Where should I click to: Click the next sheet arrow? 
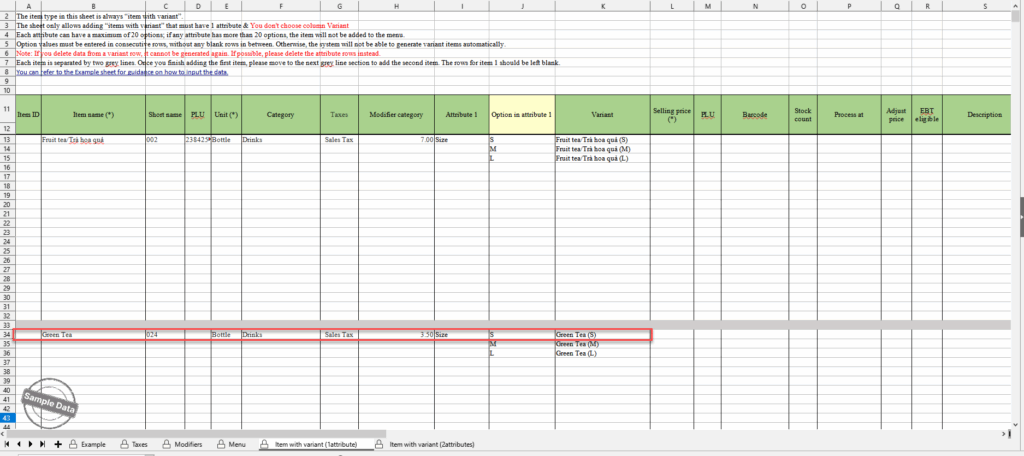click(30, 442)
